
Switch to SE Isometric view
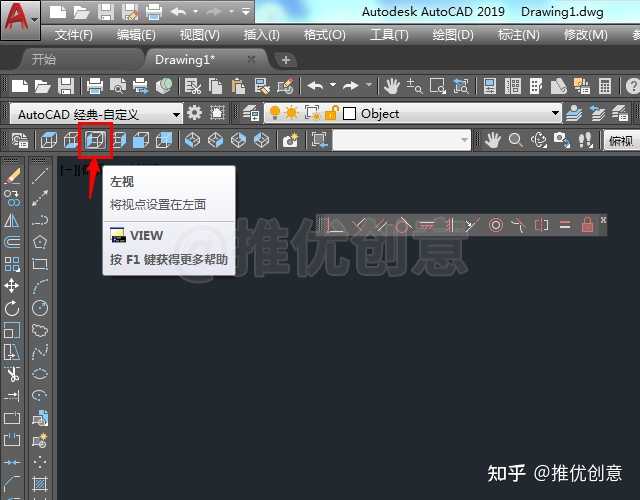[x=216, y=140]
